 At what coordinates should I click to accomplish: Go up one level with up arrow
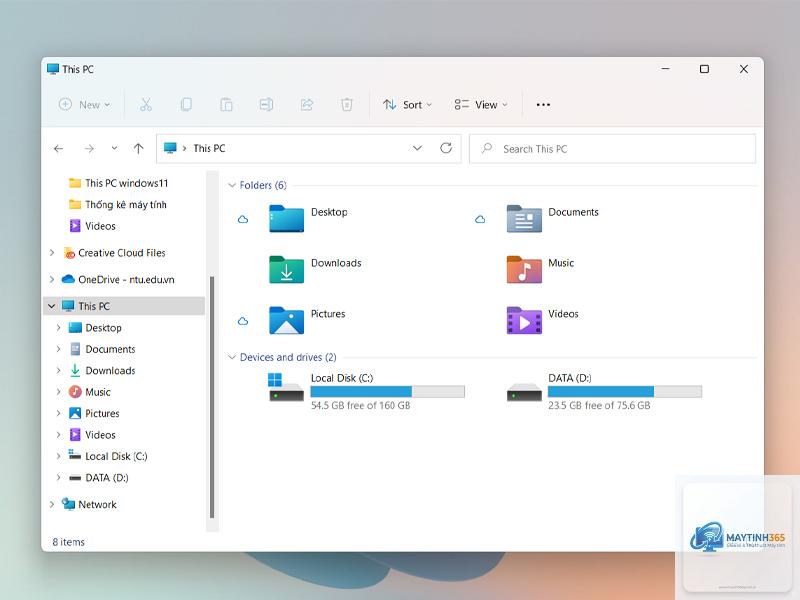(138, 148)
